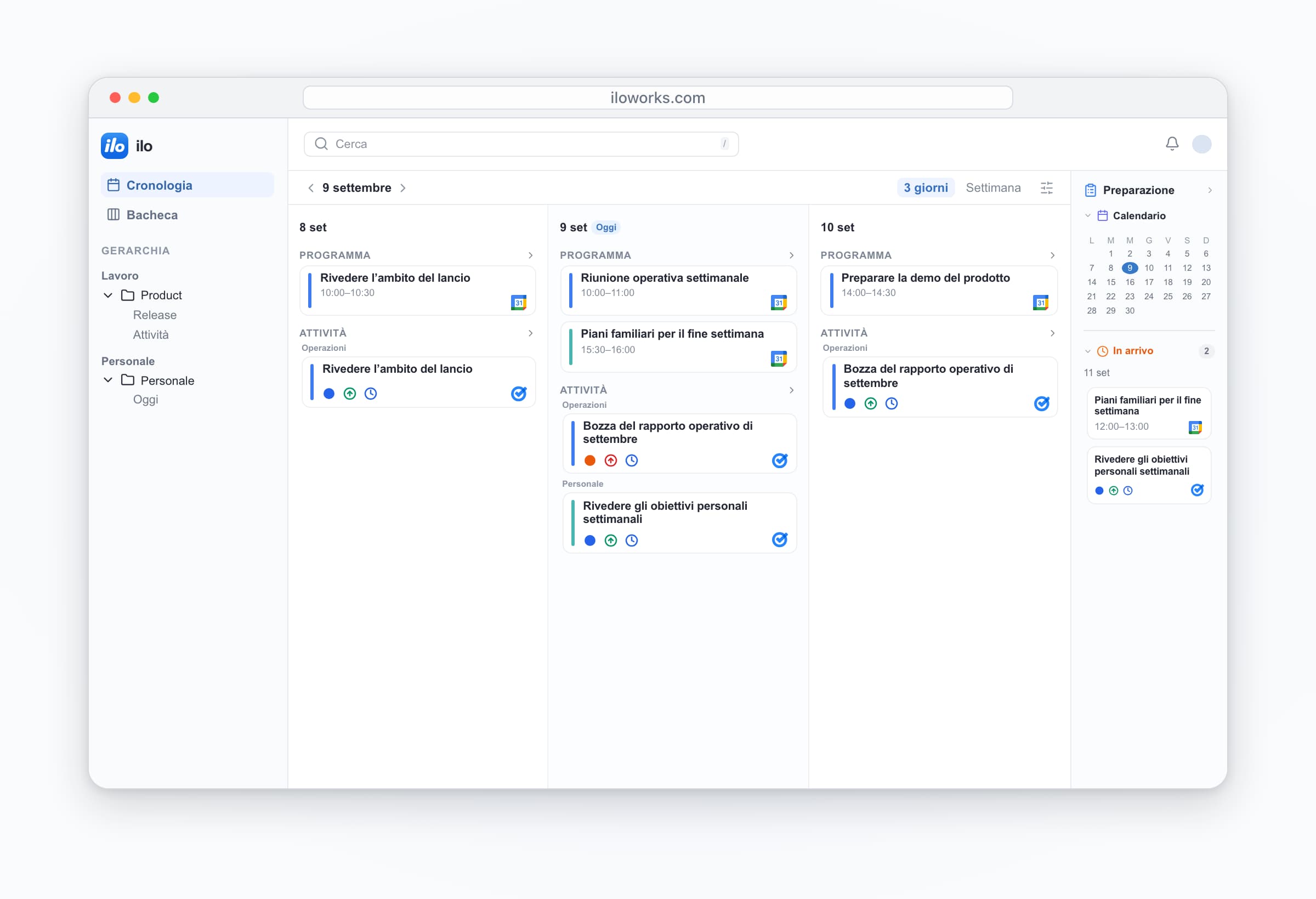Viewport: 1316px width, 899px height.
Task: Select day 30 in mini calendar
Action: 1129,311
